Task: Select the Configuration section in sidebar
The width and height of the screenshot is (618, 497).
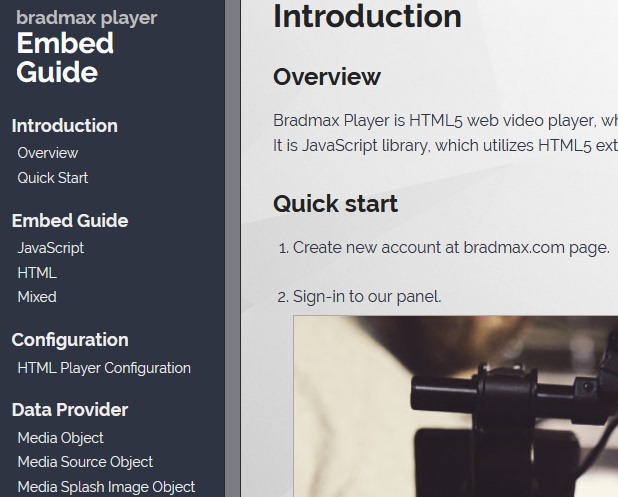Action: 69,340
